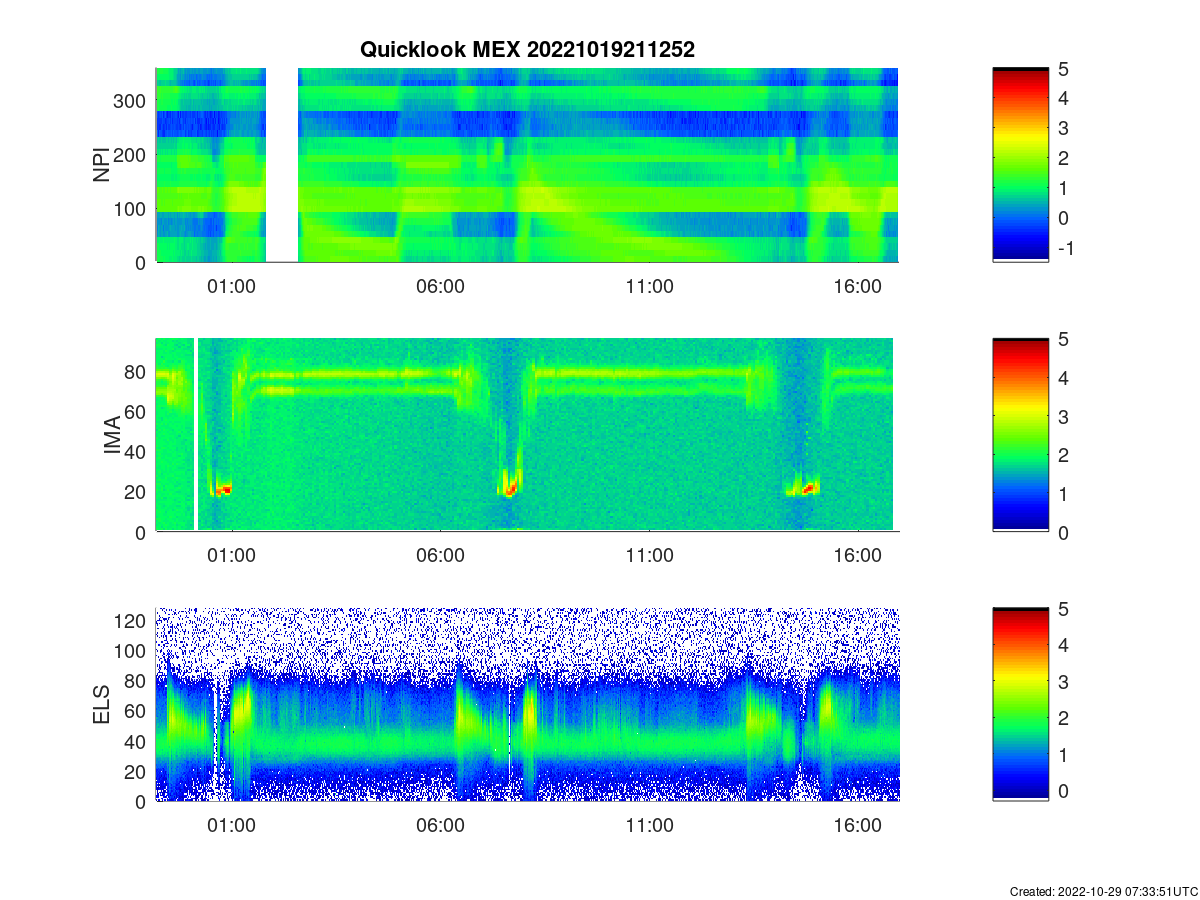Select the ELS y-axis label
The image size is (1200, 900).
102,705
